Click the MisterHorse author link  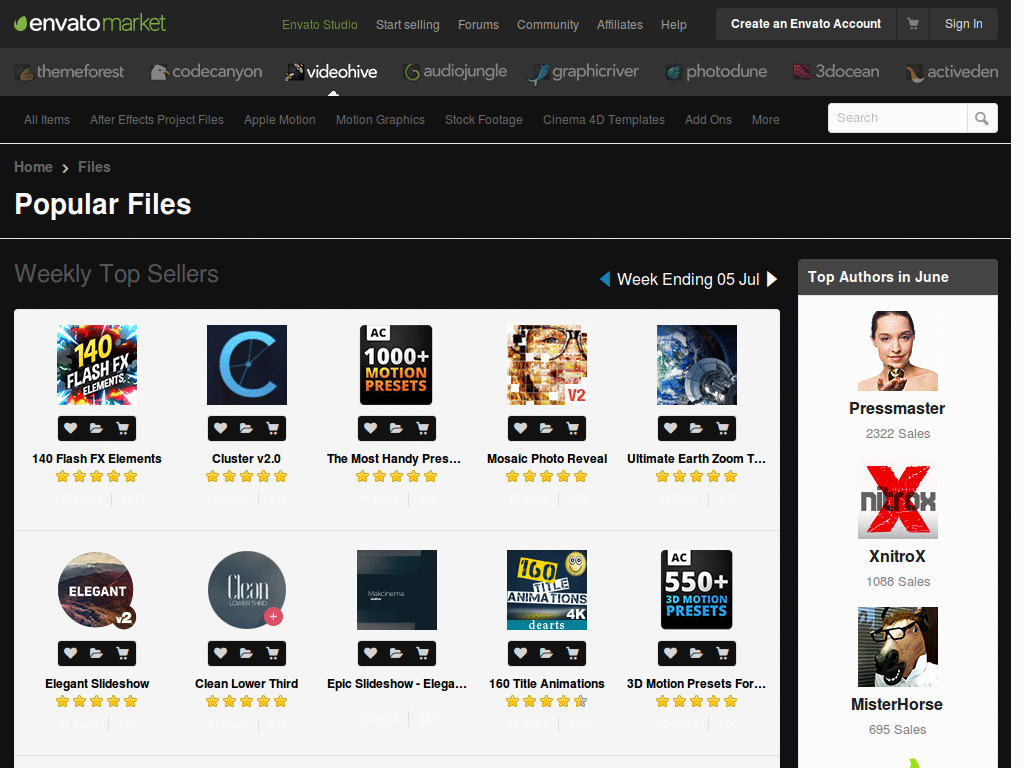coord(897,704)
